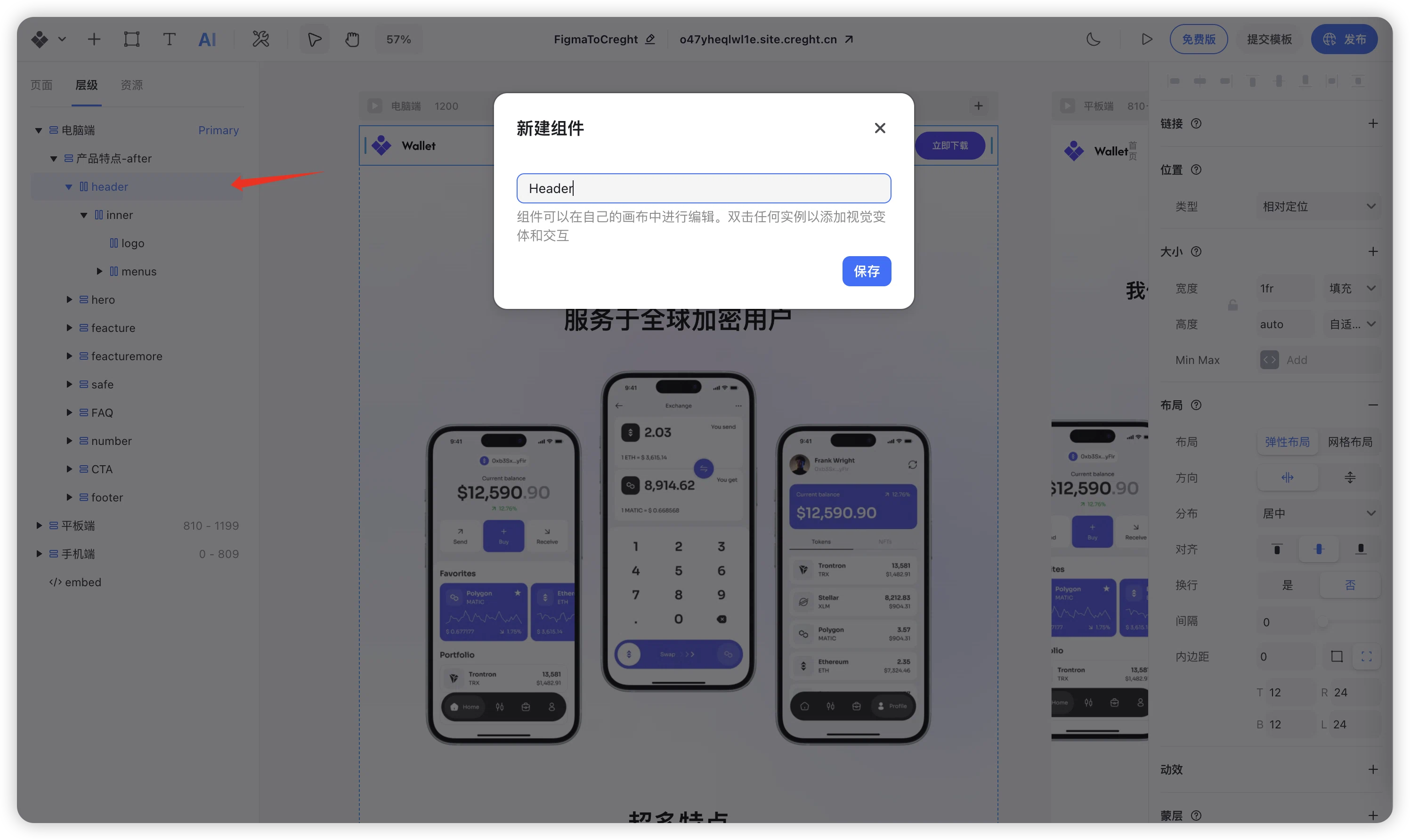This screenshot has width=1410, height=840.
Task: Expand the menus layer
Action: coord(99,271)
